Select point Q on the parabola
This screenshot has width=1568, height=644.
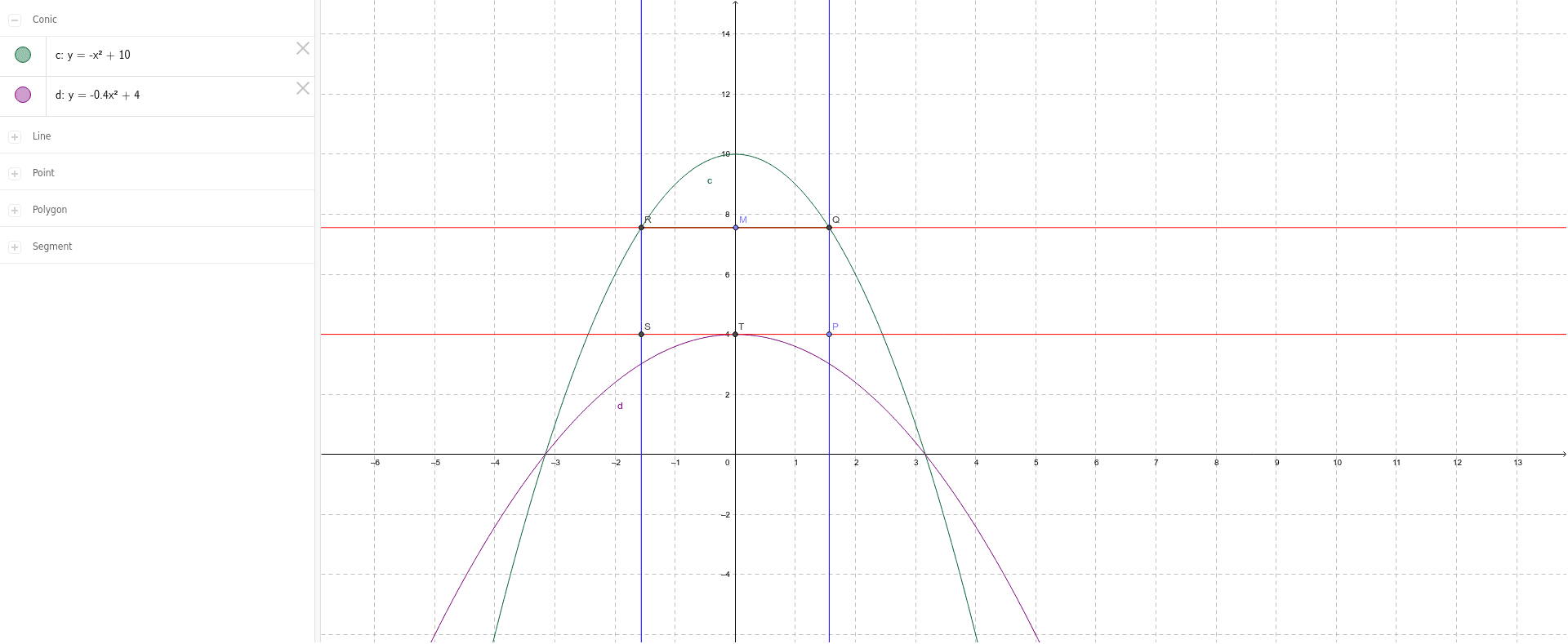tap(830, 228)
